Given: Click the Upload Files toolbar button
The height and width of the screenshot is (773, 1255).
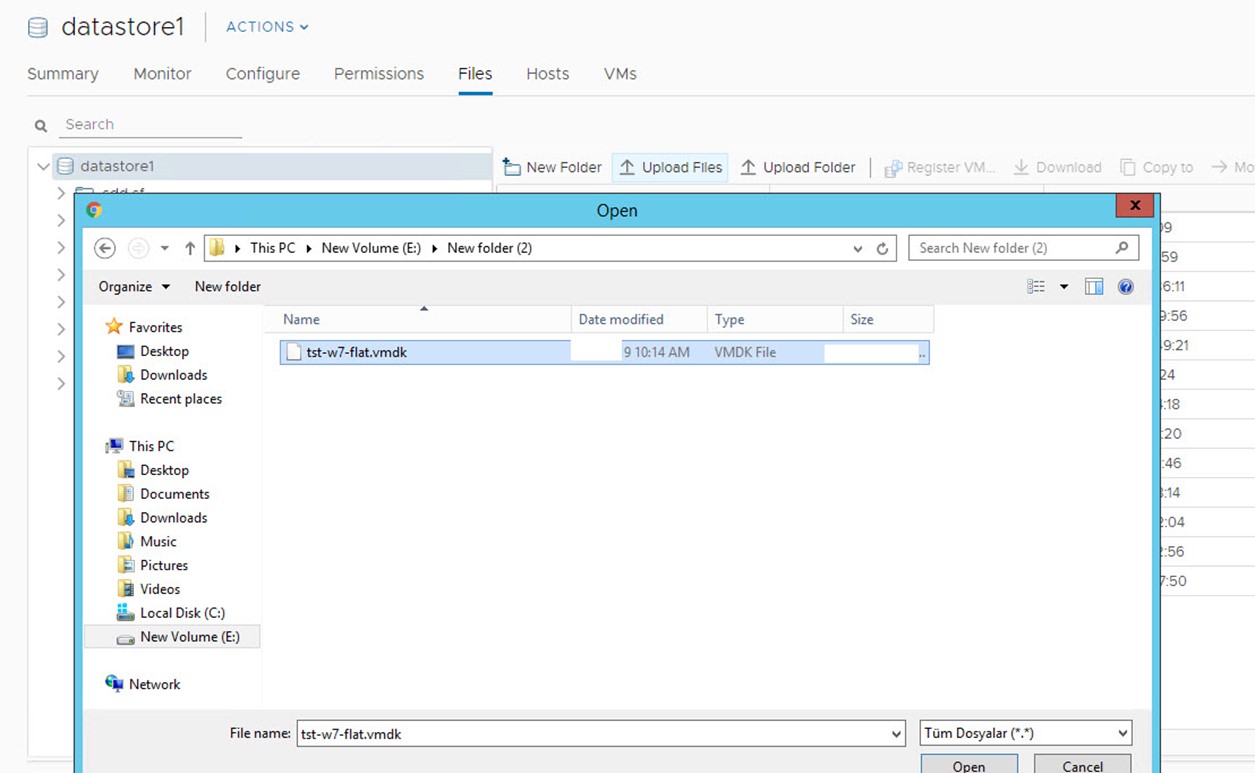Looking at the screenshot, I should pos(670,167).
